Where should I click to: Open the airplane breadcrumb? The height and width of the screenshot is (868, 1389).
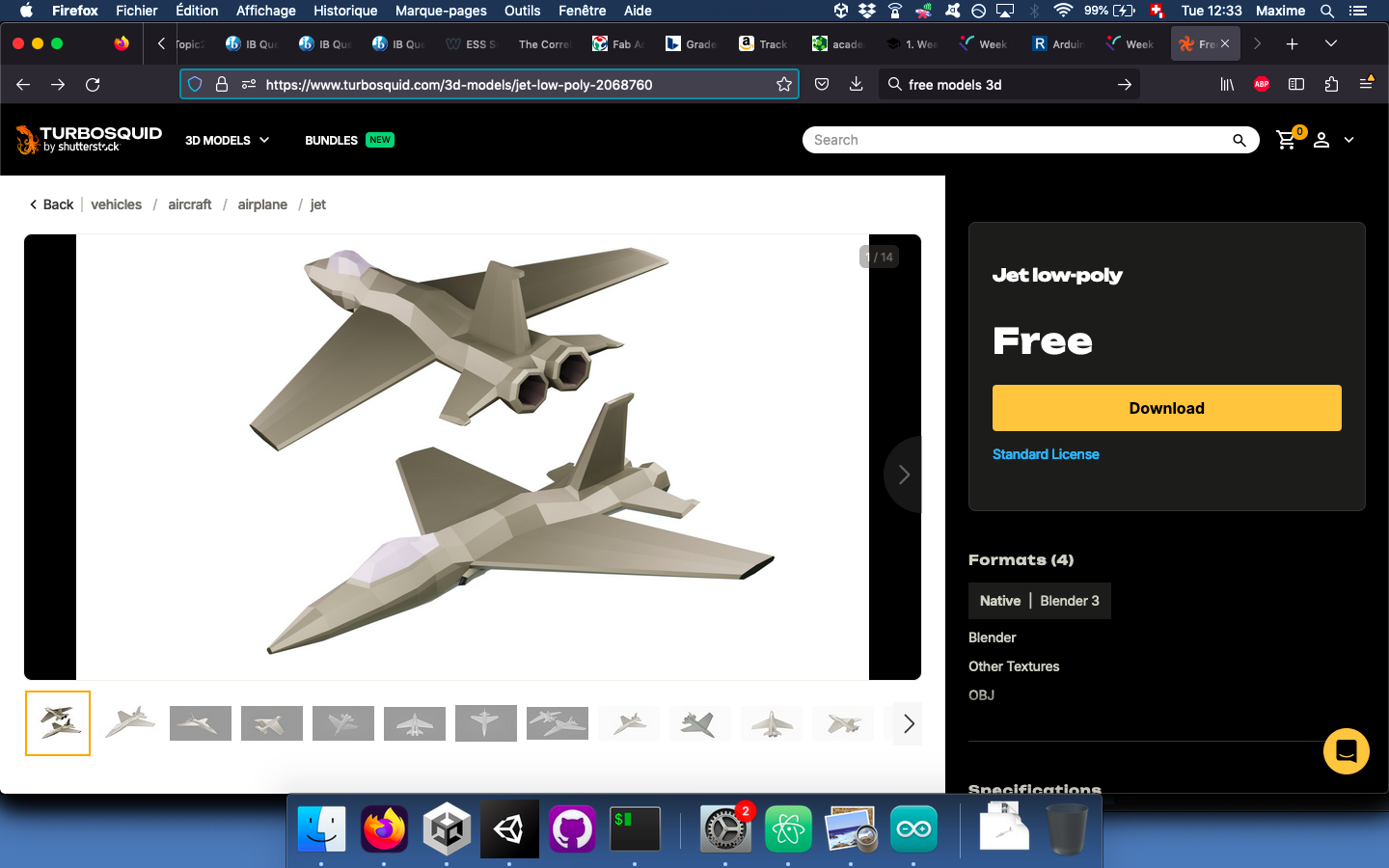(262, 204)
